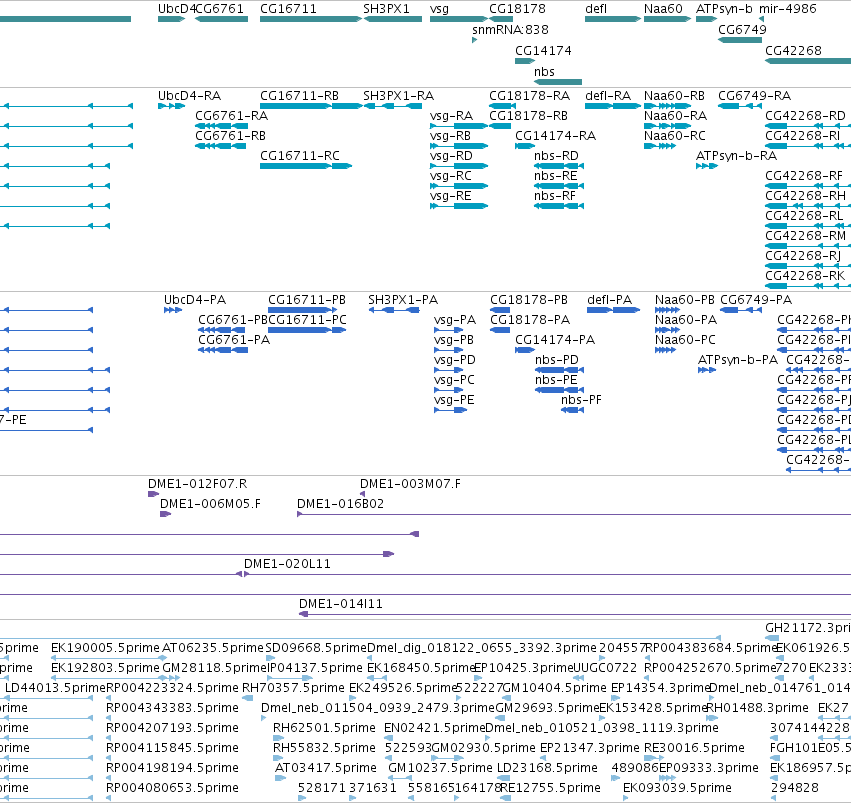Click the CG18178-RB transcript label
This screenshot has width=851, height=803.
[529, 116]
